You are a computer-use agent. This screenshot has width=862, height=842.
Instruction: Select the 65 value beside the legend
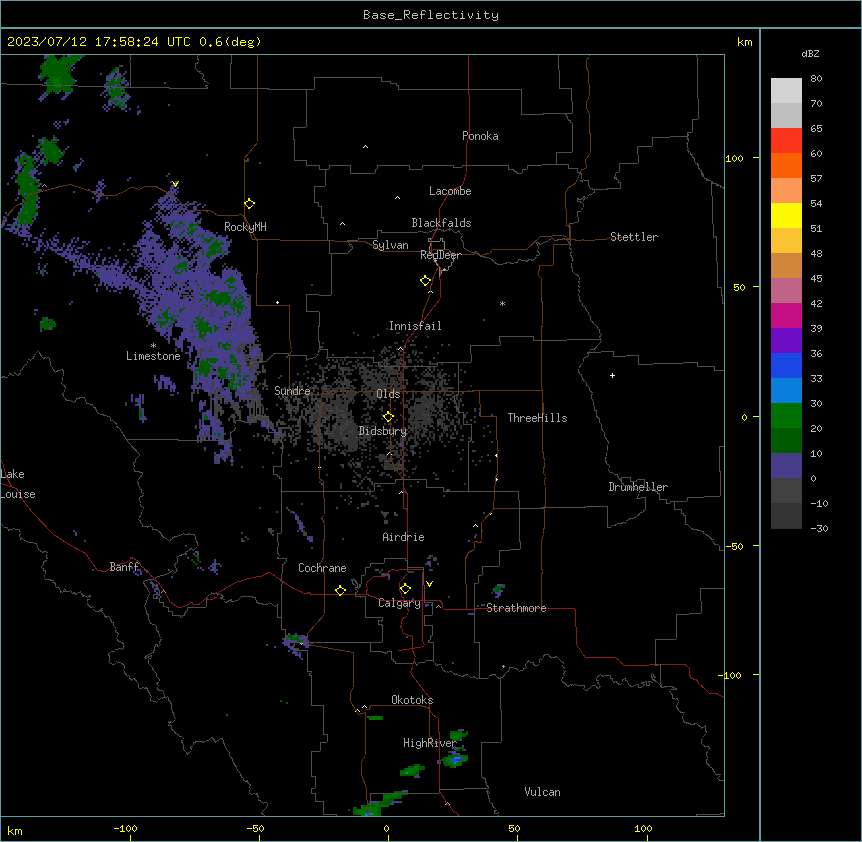point(816,129)
